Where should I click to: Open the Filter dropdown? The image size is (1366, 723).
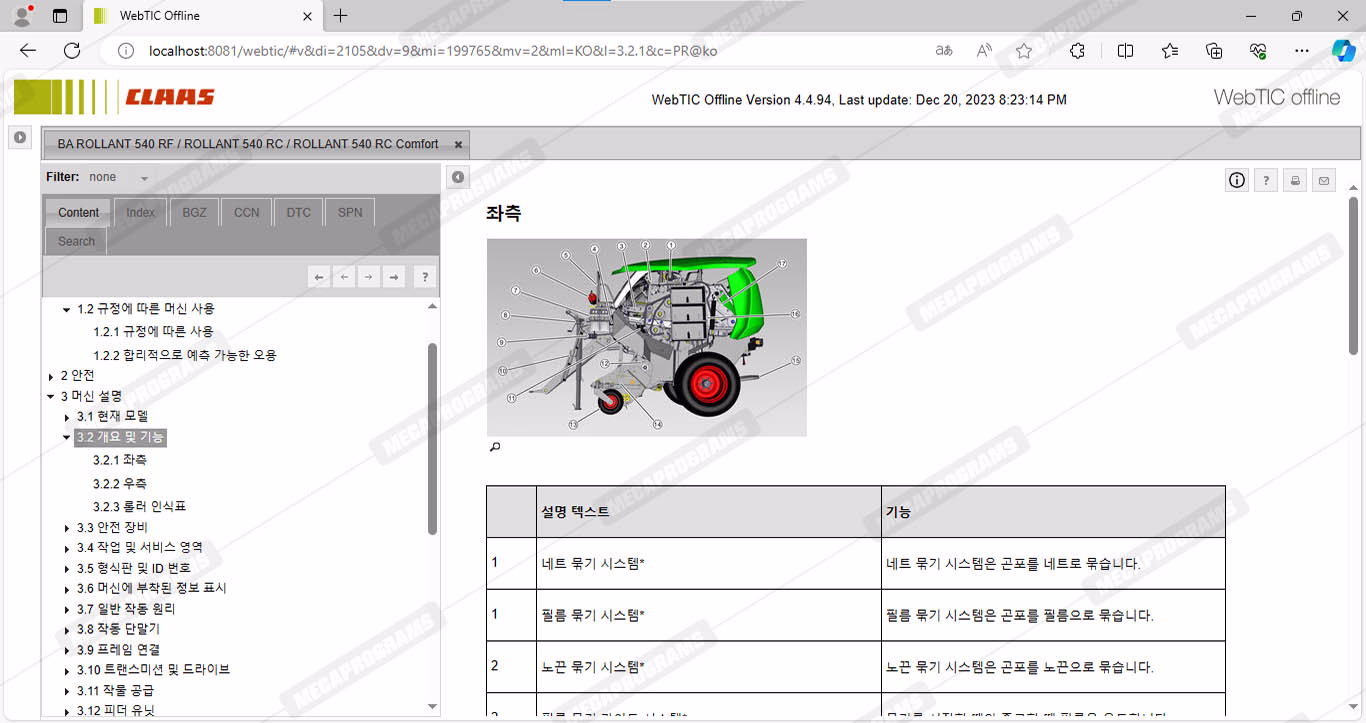pos(144,178)
